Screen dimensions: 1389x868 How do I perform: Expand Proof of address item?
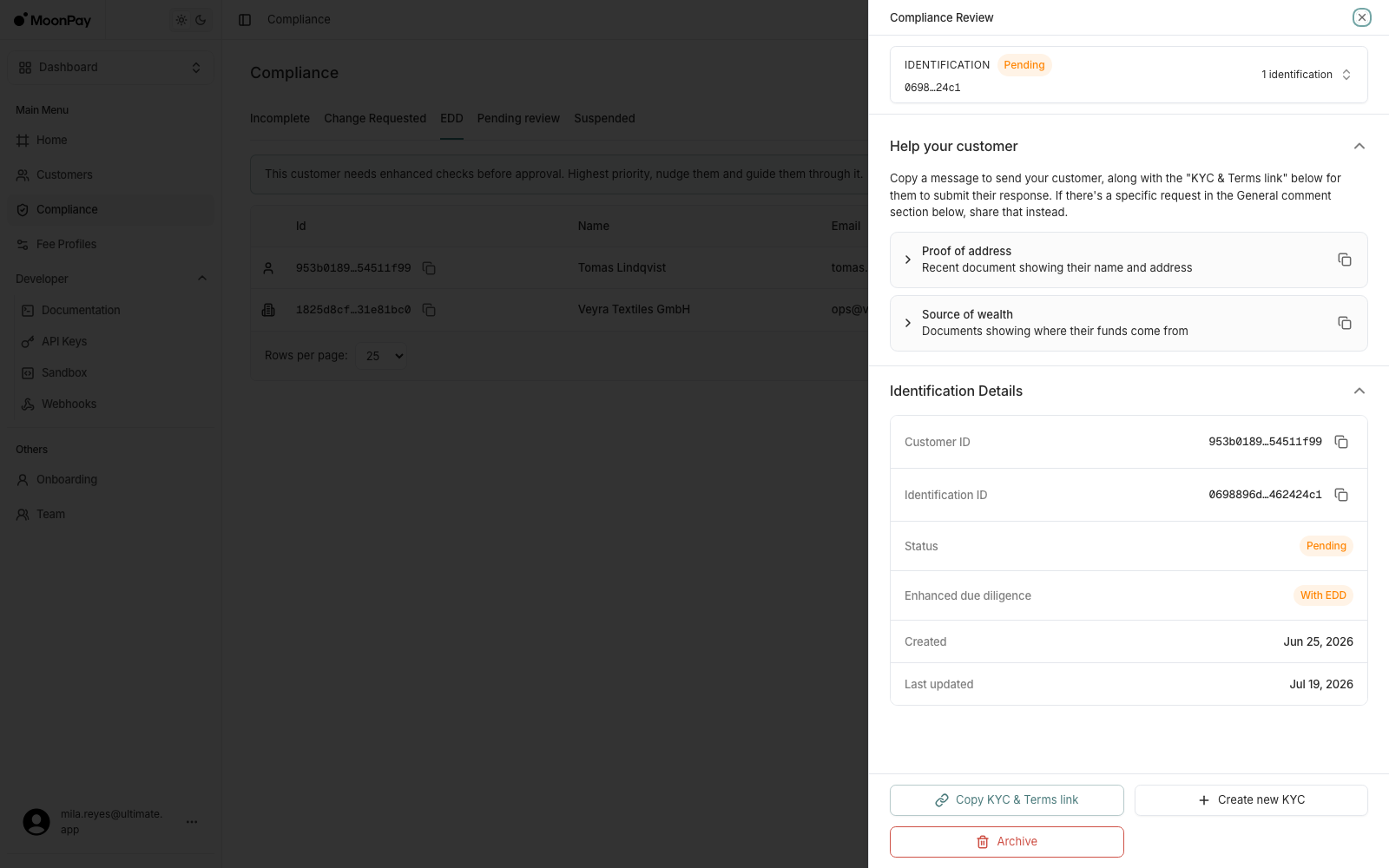908,260
